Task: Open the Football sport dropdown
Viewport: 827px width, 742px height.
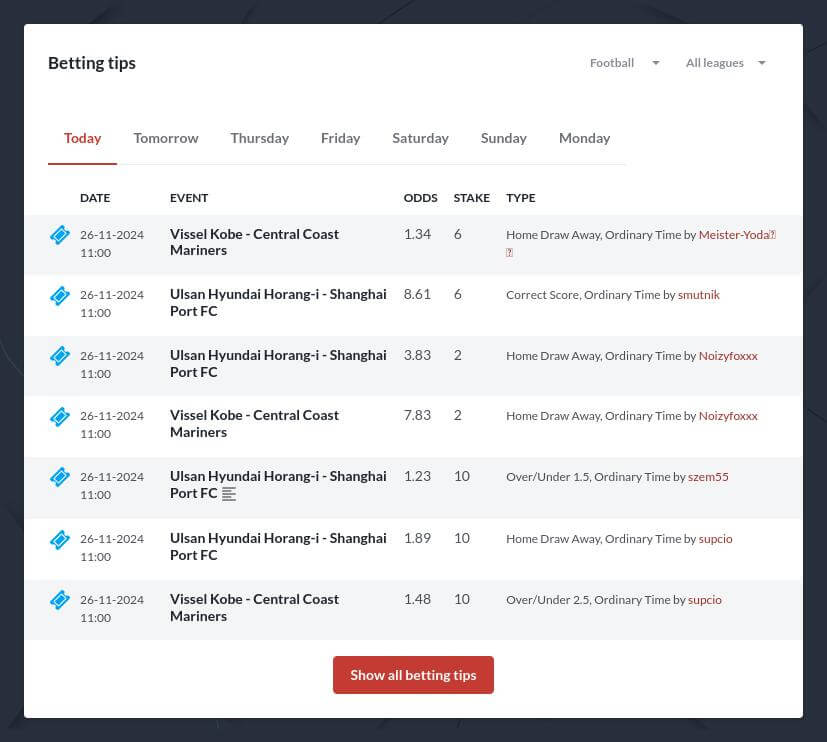Action: [624, 62]
